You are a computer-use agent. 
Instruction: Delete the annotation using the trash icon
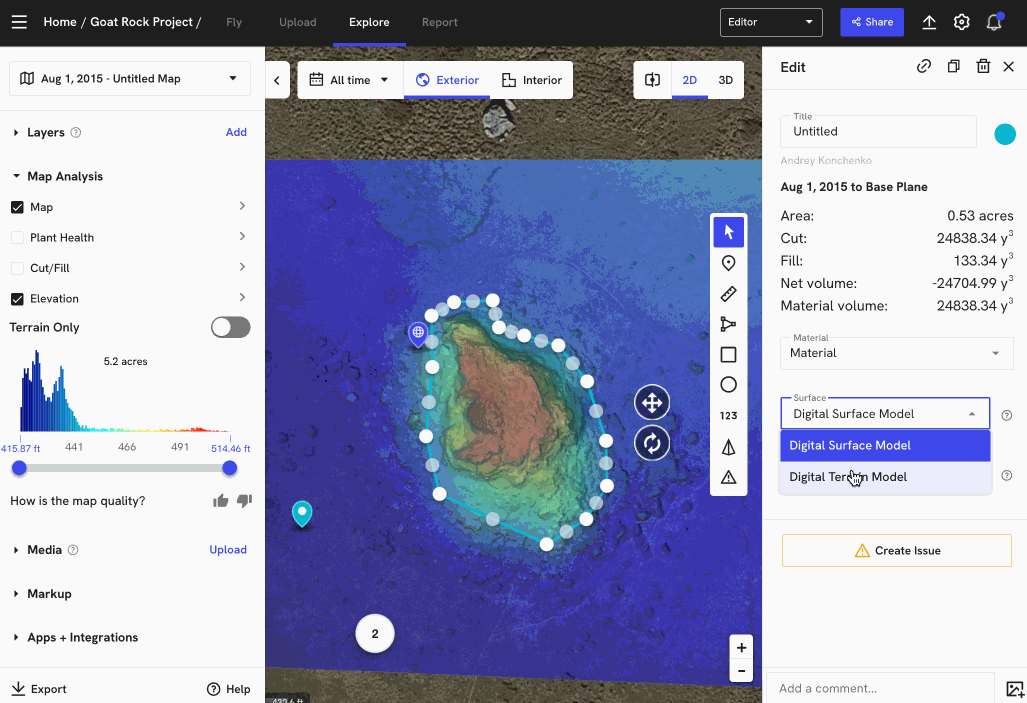tap(981, 66)
